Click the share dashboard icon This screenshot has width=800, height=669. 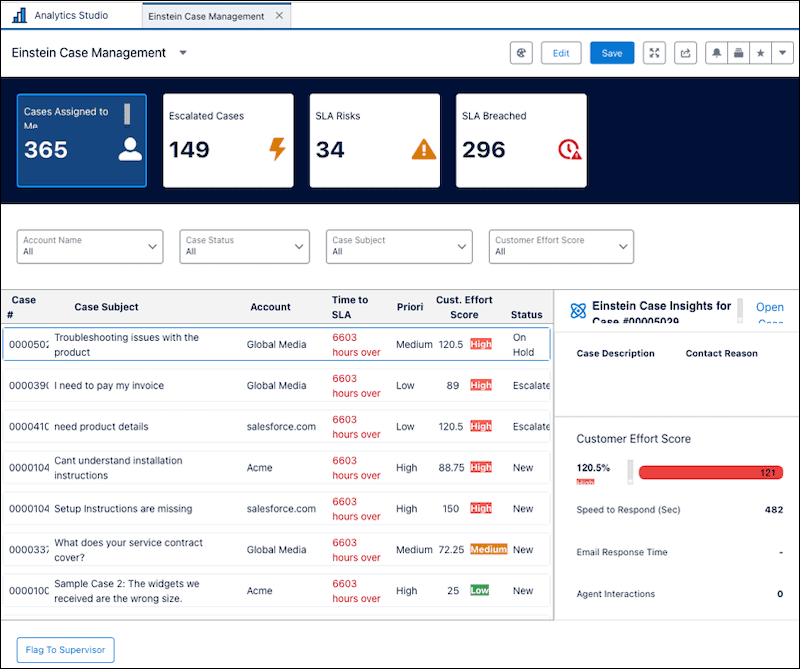pyautogui.click(x=685, y=53)
